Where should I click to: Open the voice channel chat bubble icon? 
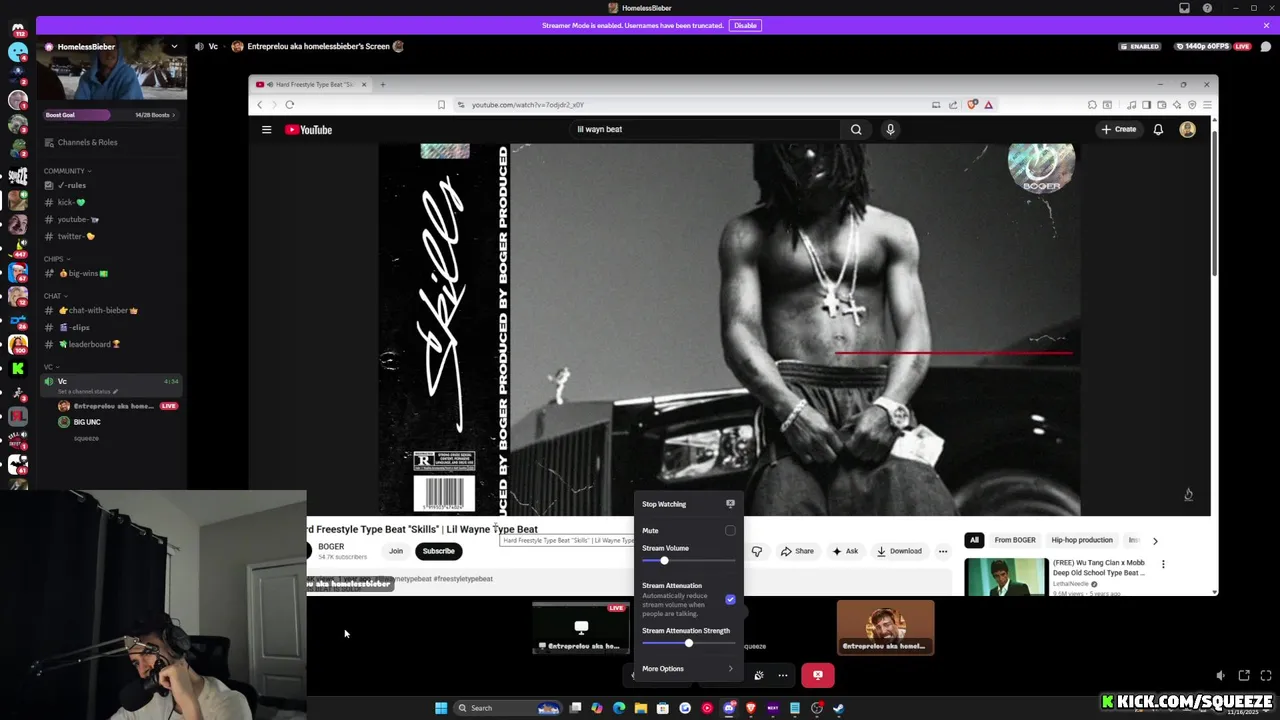1265,46
